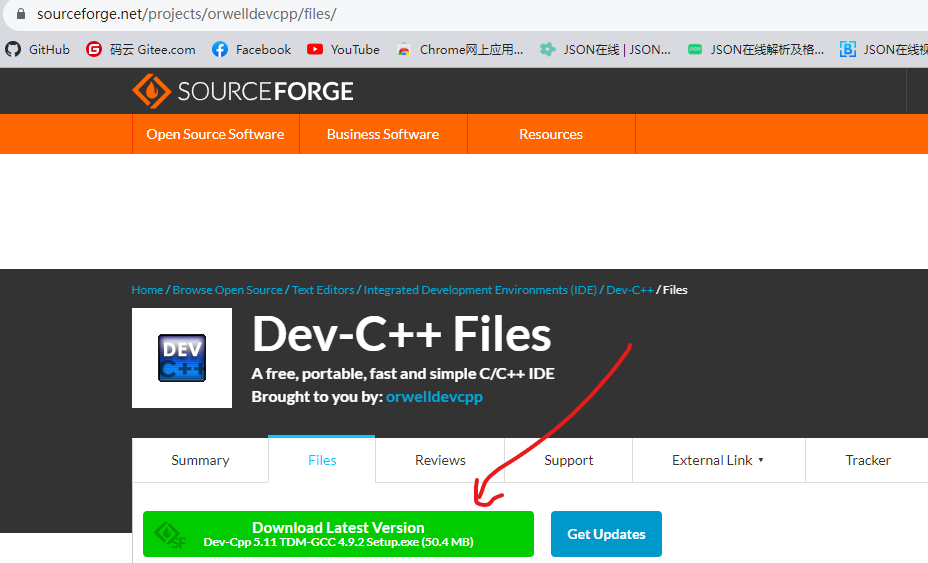
Task: Follow the Dev-C++ breadcrumb link
Action: [630, 290]
